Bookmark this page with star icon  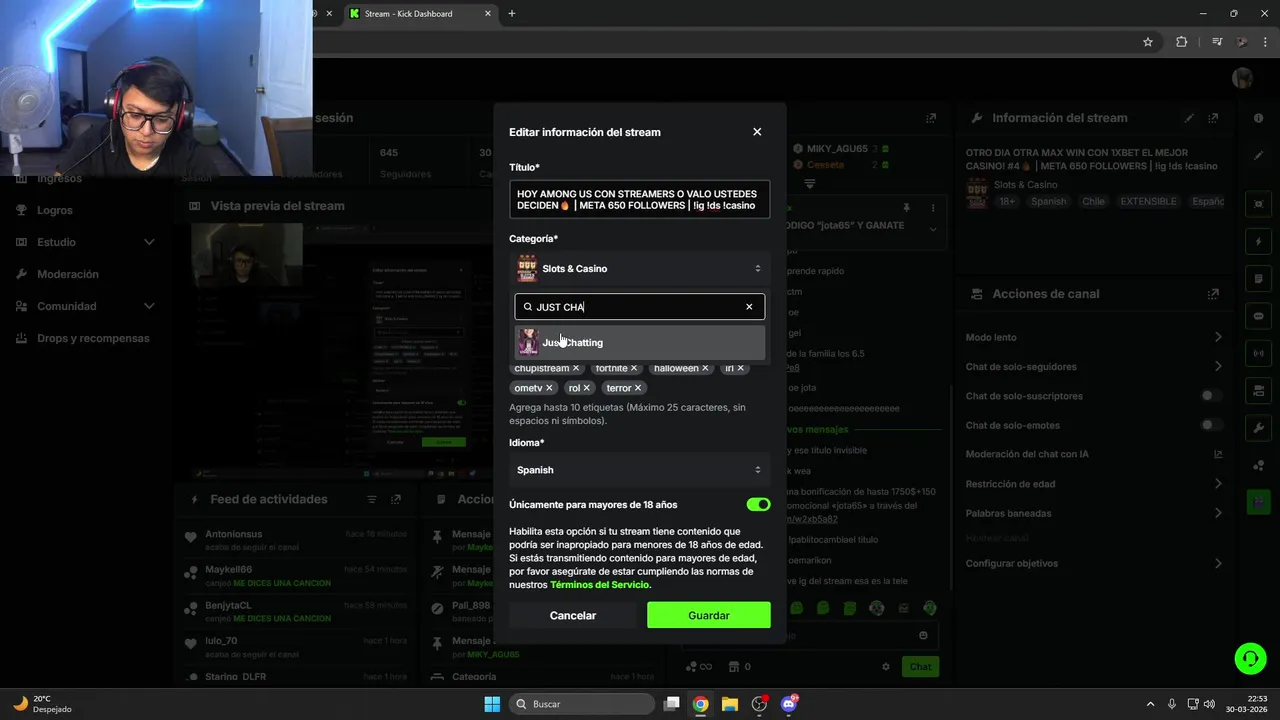[1148, 42]
